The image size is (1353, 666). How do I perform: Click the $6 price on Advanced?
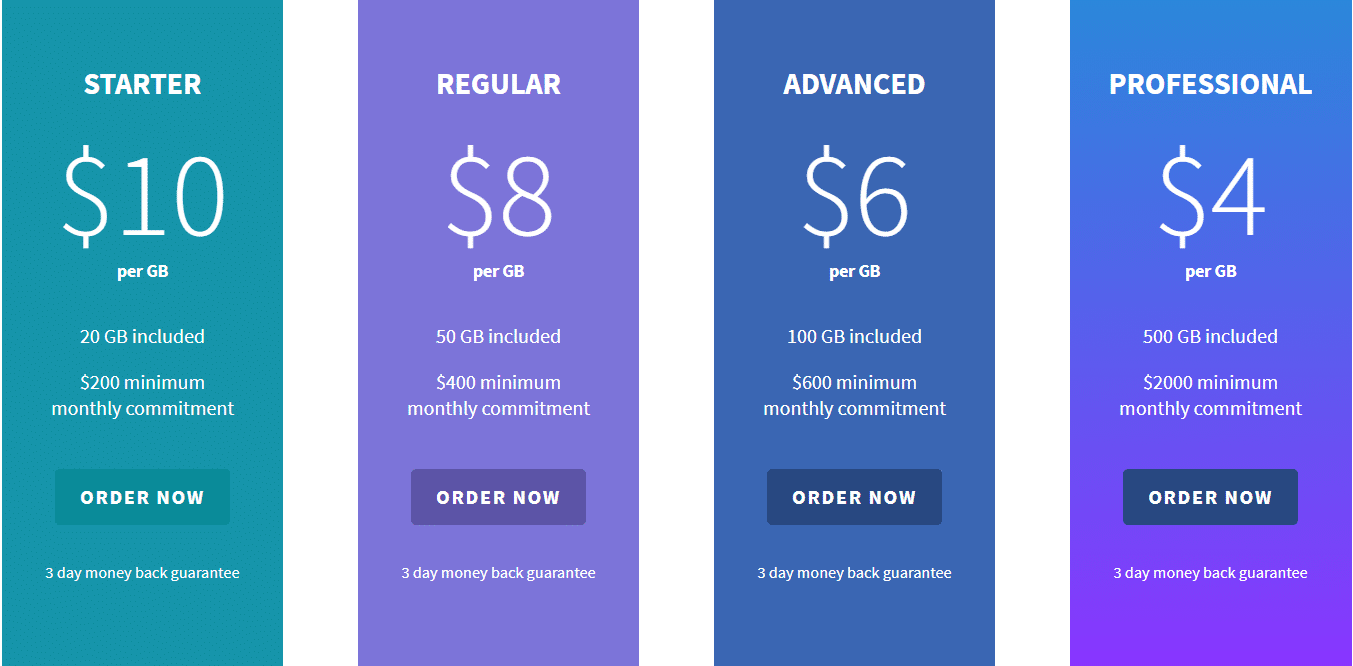tap(854, 196)
